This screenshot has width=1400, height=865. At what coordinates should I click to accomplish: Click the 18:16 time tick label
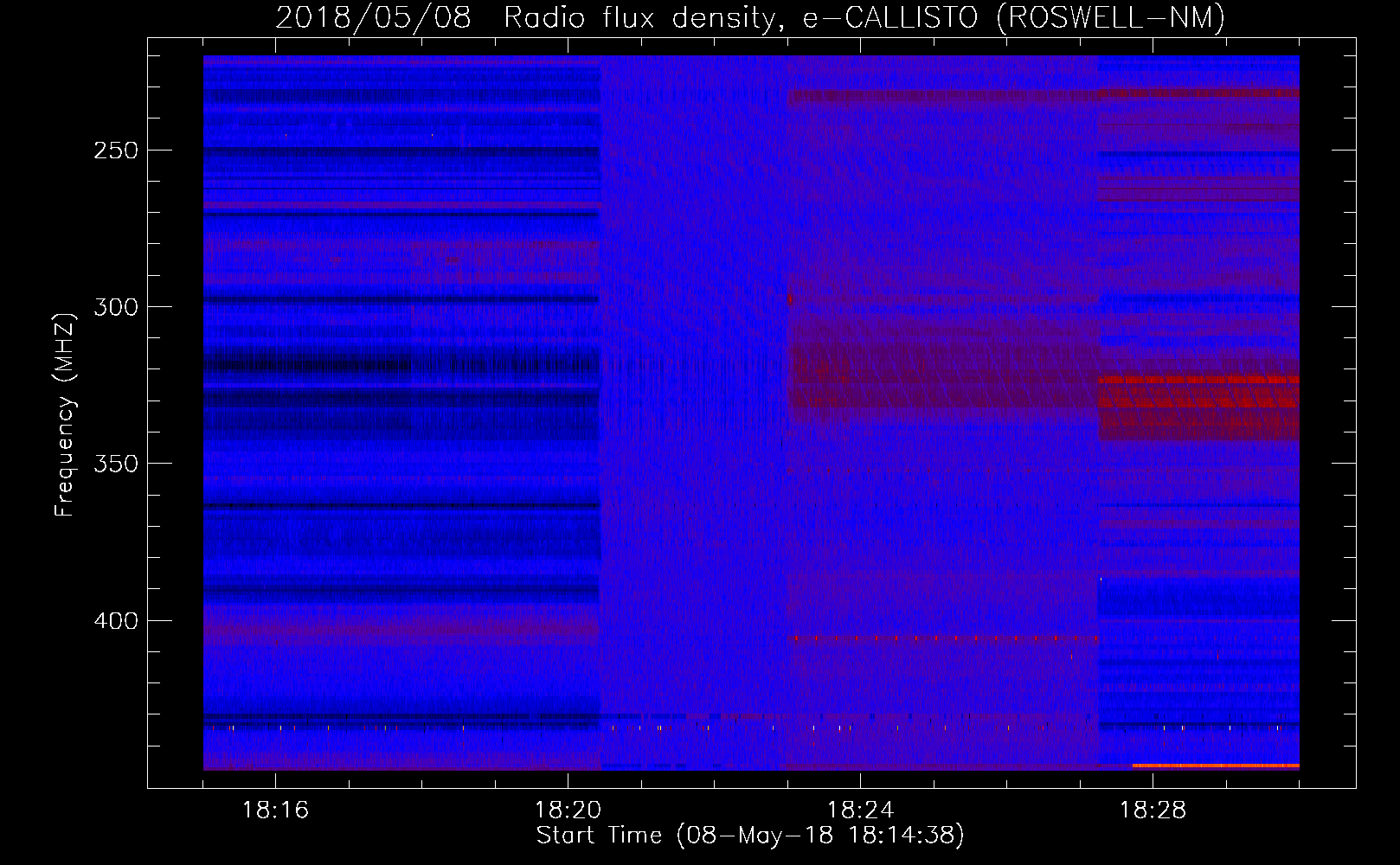click(x=275, y=811)
